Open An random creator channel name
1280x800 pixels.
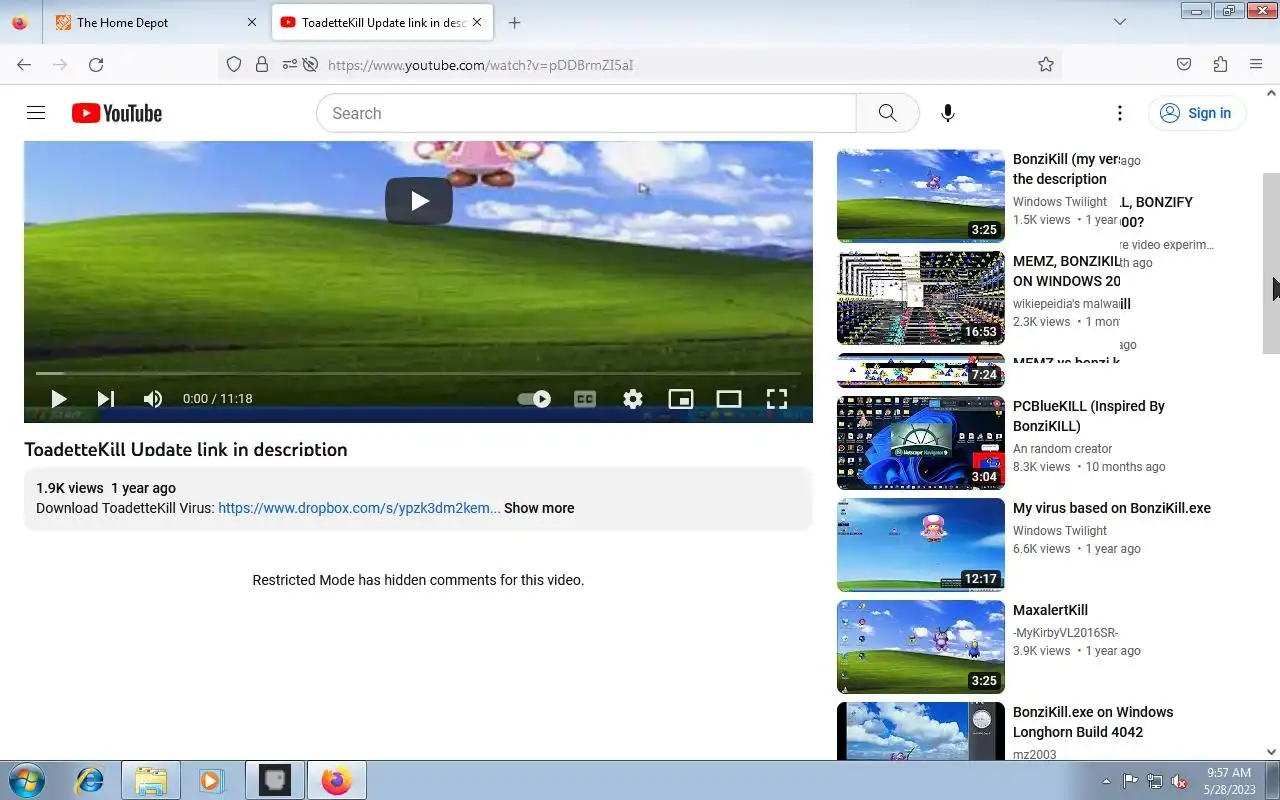1062,449
